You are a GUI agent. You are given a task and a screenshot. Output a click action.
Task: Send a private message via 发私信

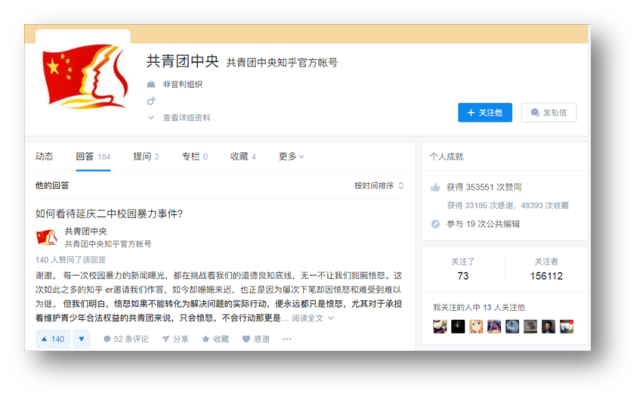pos(549,112)
